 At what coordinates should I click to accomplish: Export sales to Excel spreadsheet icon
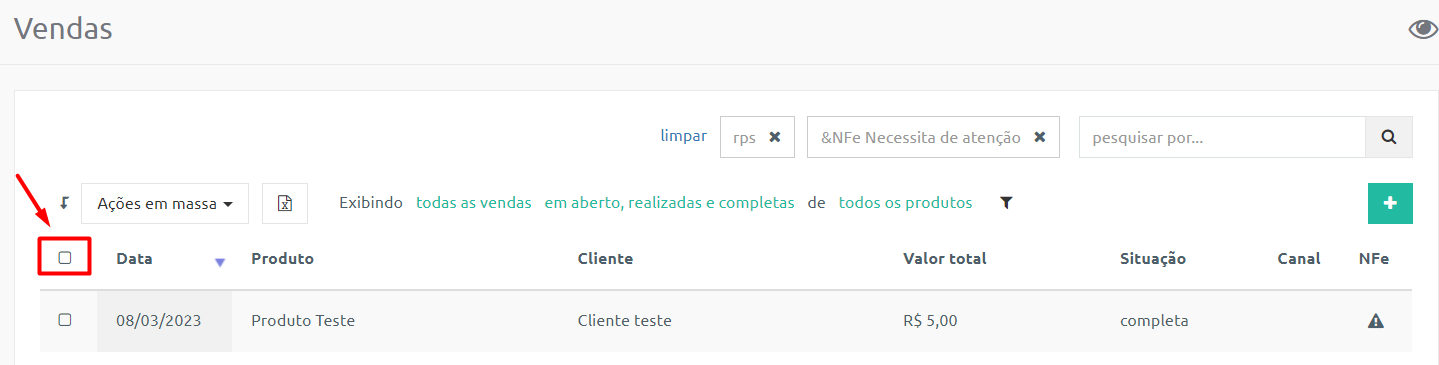pyautogui.click(x=285, y=203)
